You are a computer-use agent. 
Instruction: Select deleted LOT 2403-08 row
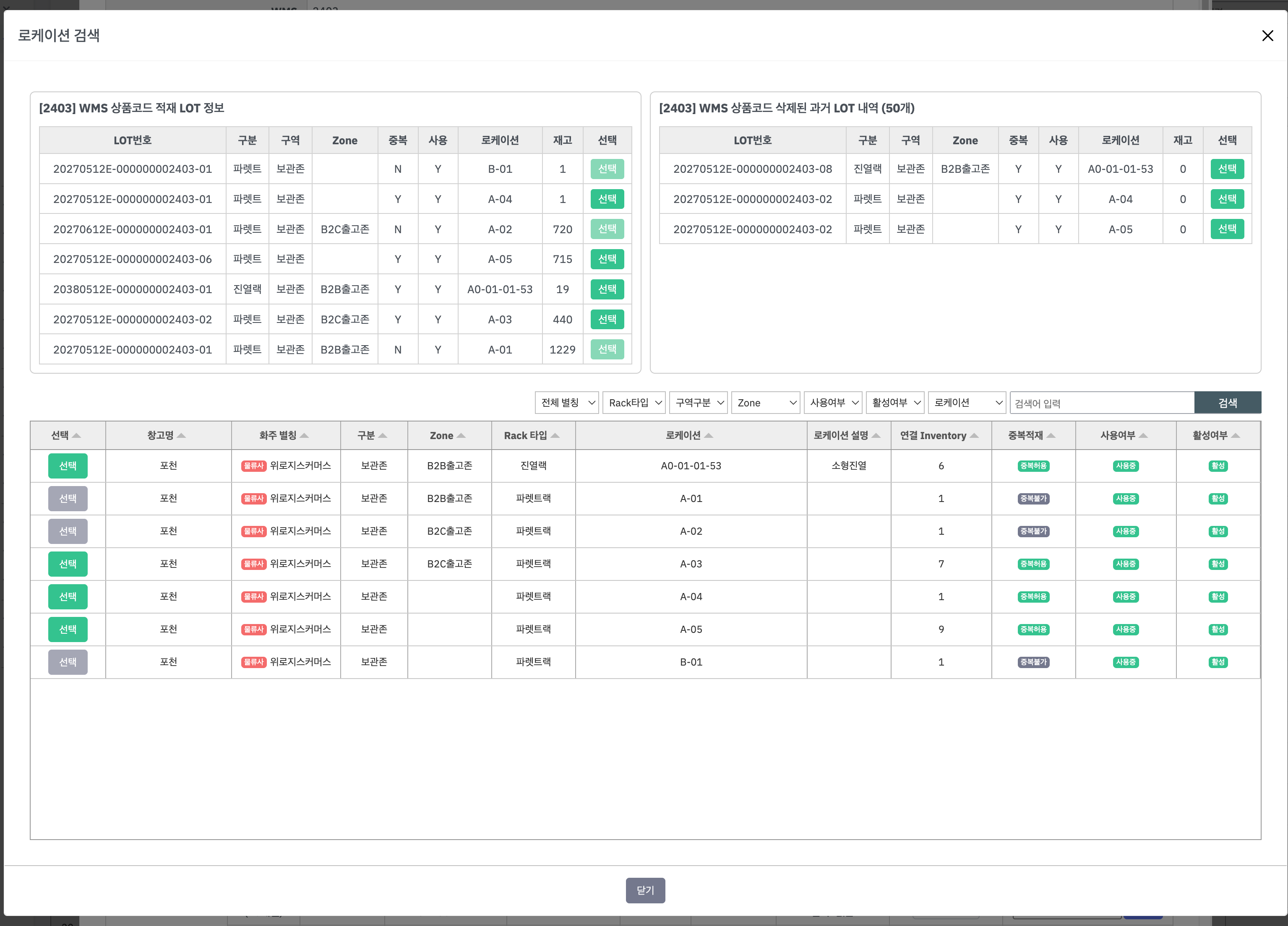(1227, 169)
